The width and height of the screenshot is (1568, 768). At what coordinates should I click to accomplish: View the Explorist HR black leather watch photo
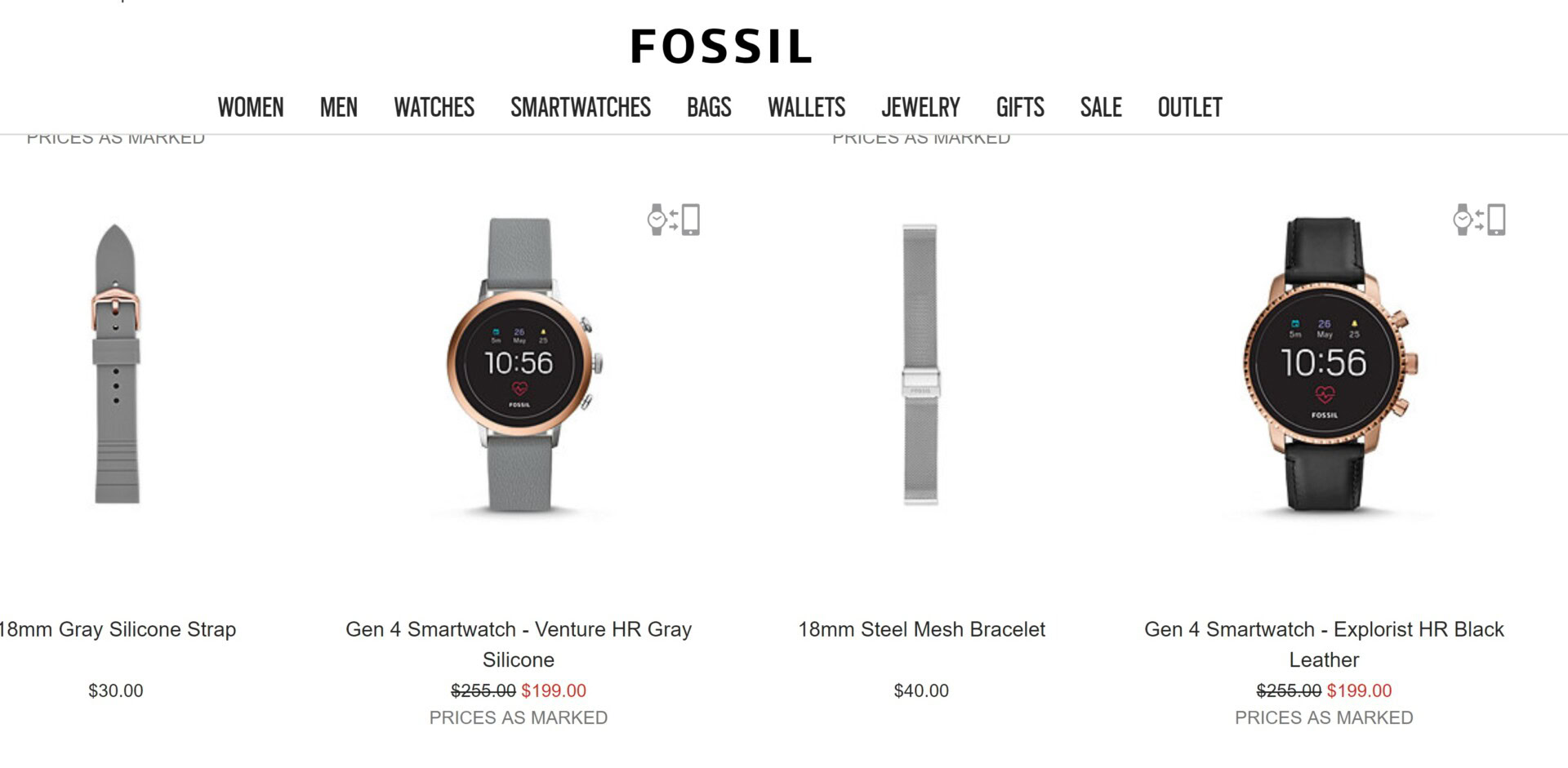[x=1325, y=364]
